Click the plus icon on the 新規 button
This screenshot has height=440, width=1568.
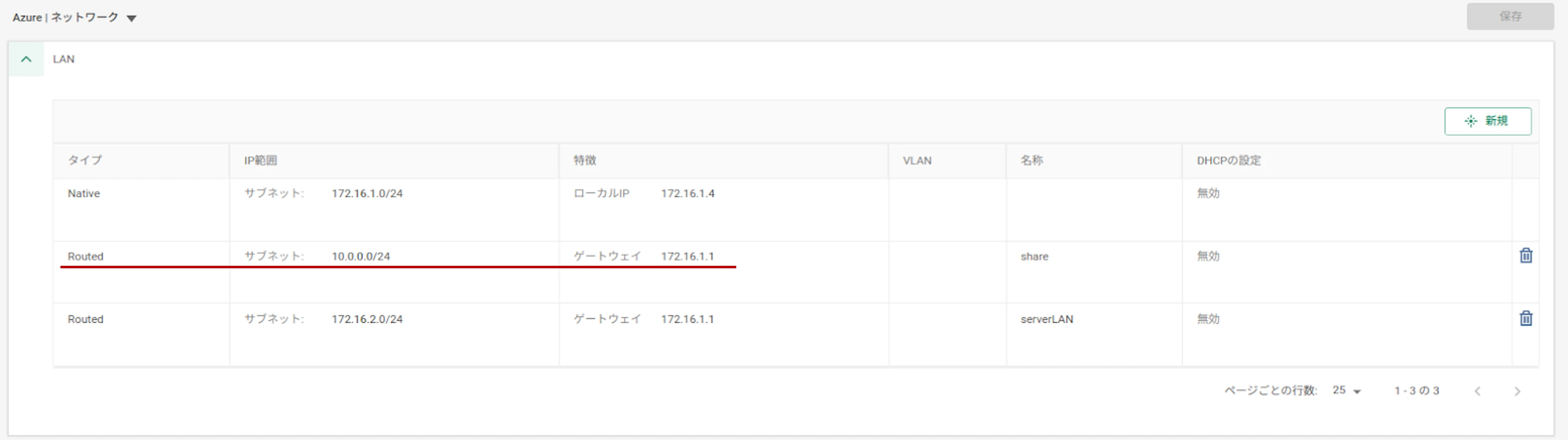coord(1471,121)
